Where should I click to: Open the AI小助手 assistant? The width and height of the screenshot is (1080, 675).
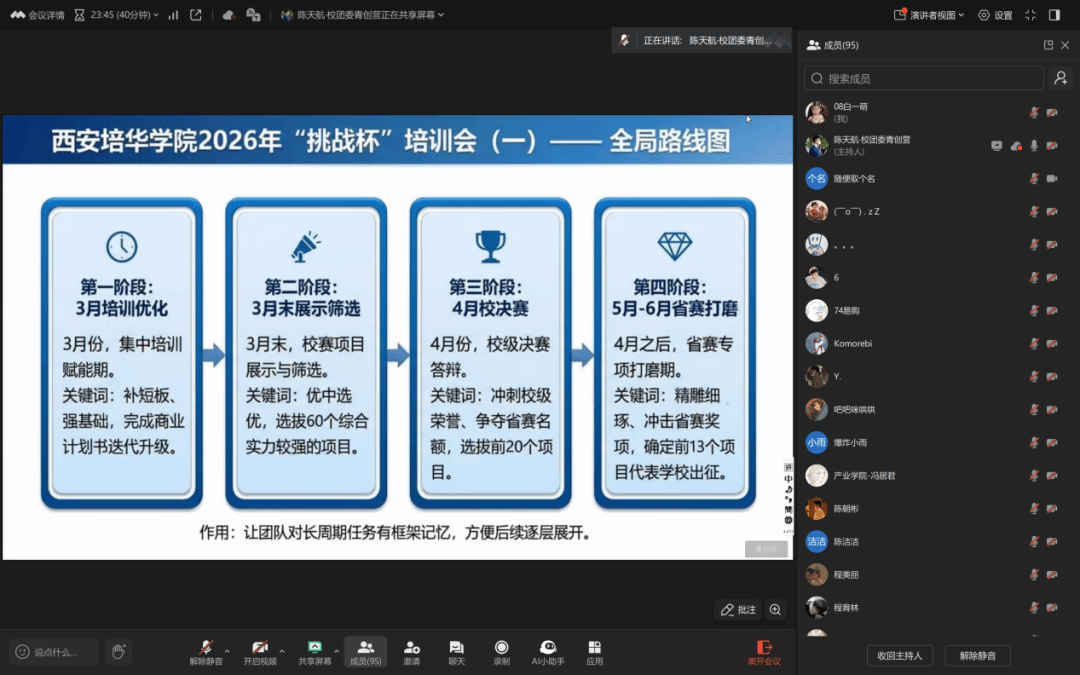547,651
